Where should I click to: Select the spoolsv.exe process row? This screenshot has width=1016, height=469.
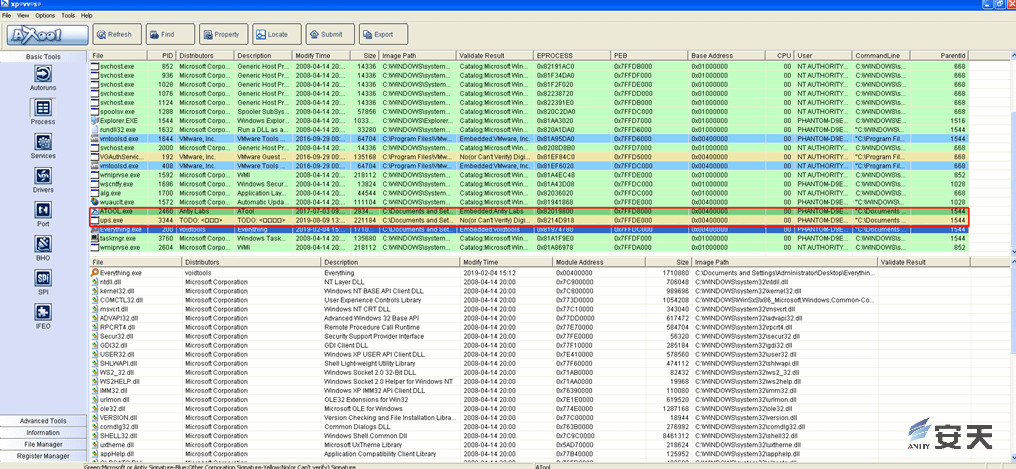529,111
